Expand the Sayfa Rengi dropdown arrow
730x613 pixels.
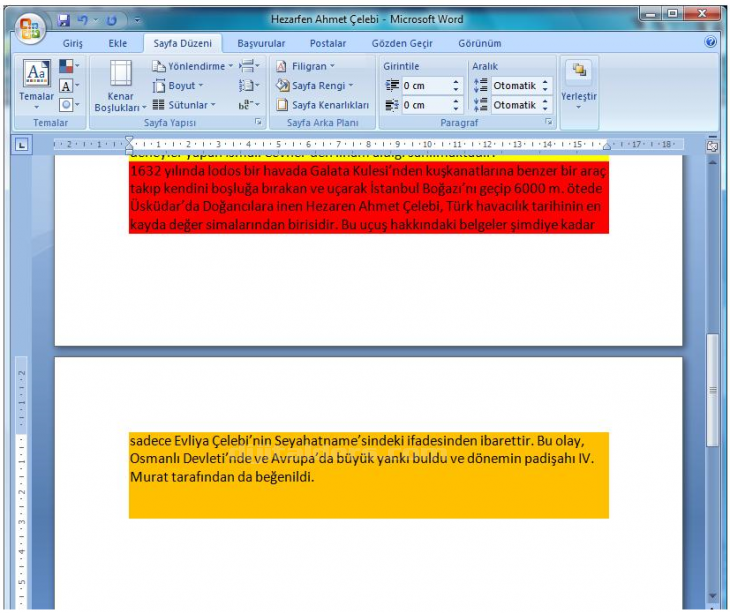point(351,86)
